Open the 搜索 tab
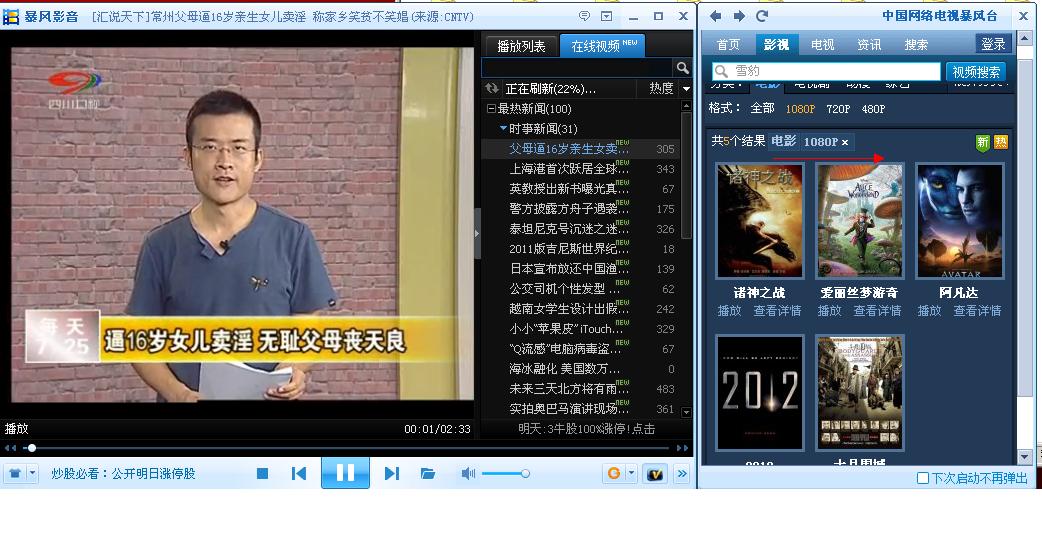The width and height of the screenshot is (1042, 540). [916, 45]
